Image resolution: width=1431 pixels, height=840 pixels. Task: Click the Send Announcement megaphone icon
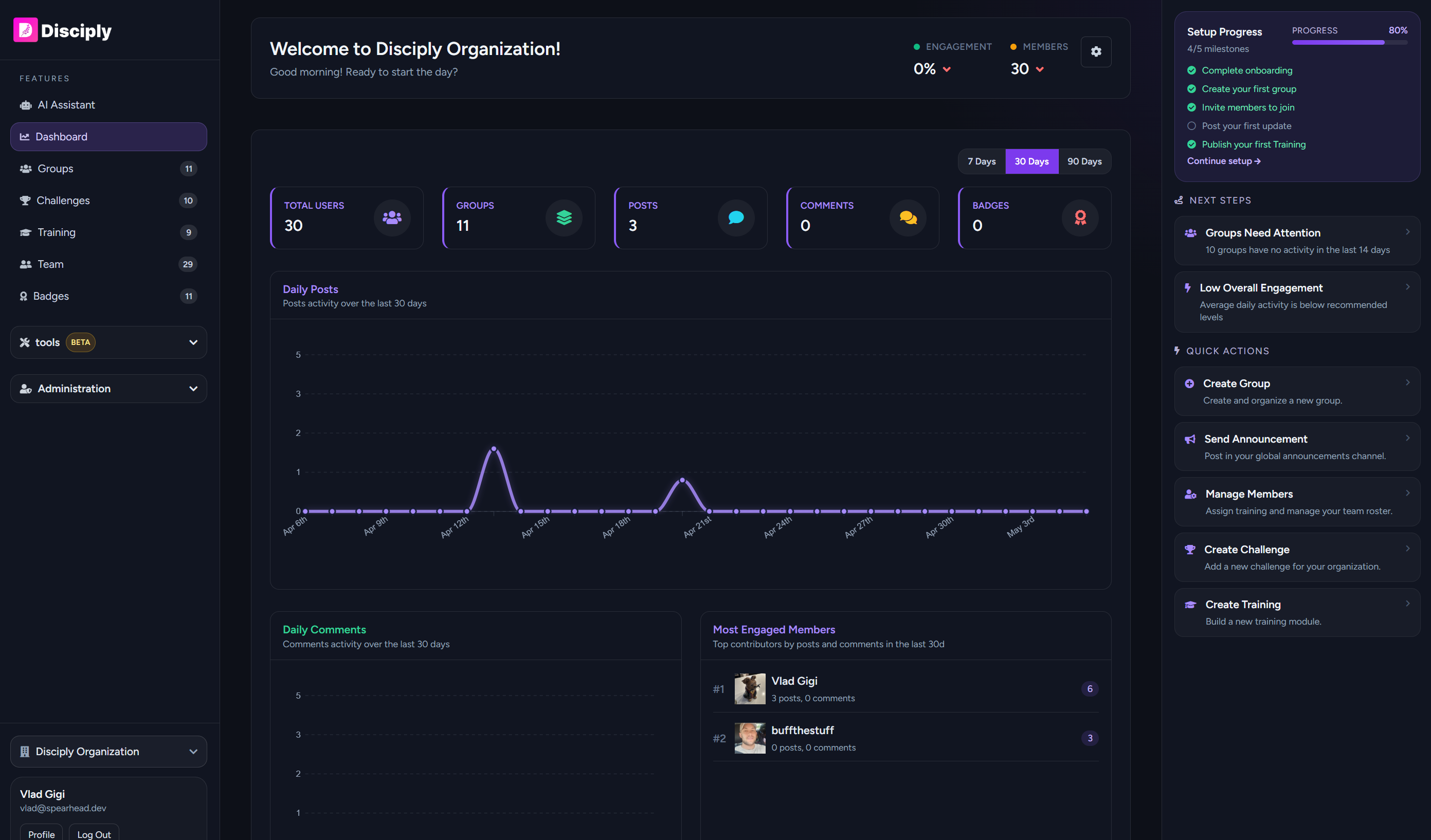click(x=1190, y=439)
